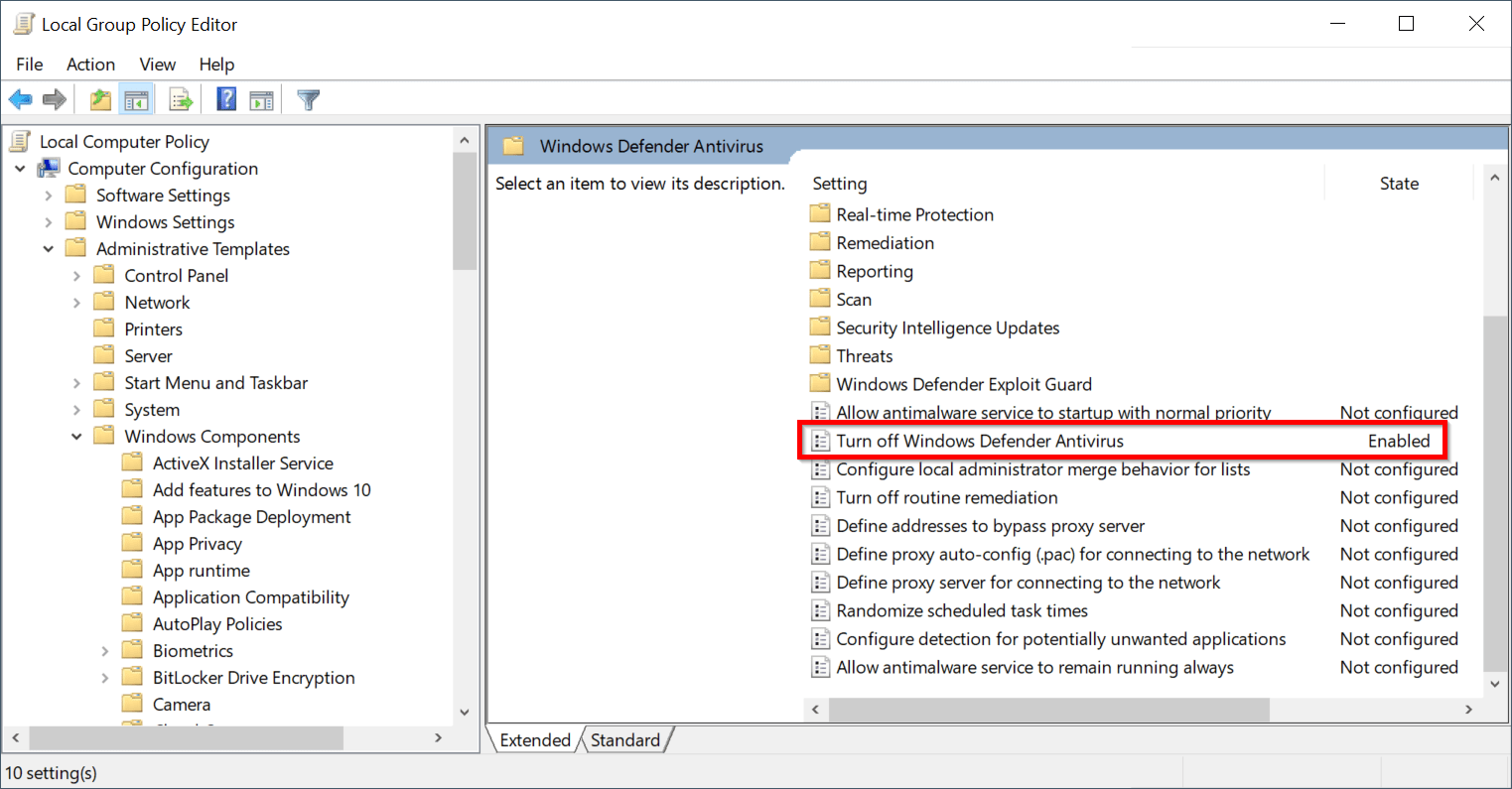1512x789 pixels.
Task: Open the Windows Defender Exploit Guard folder
Action: [963, 384]
